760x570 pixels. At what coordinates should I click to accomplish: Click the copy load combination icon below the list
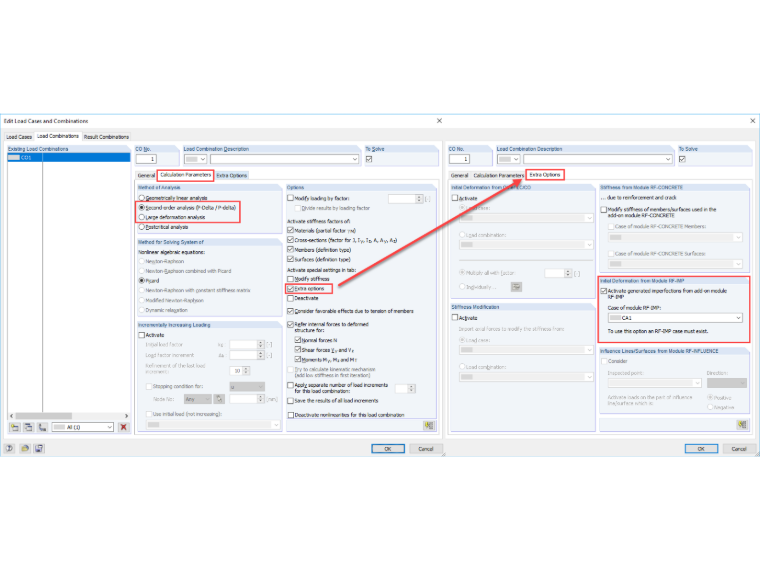pos(29,427)
